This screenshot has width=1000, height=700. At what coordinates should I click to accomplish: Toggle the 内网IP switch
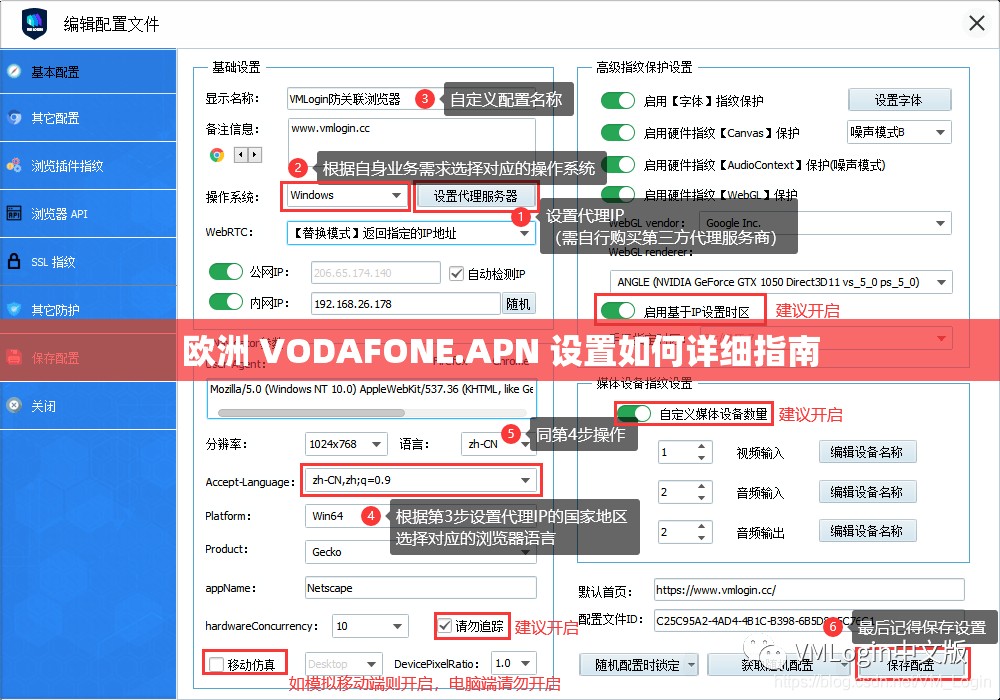[226, 302]
